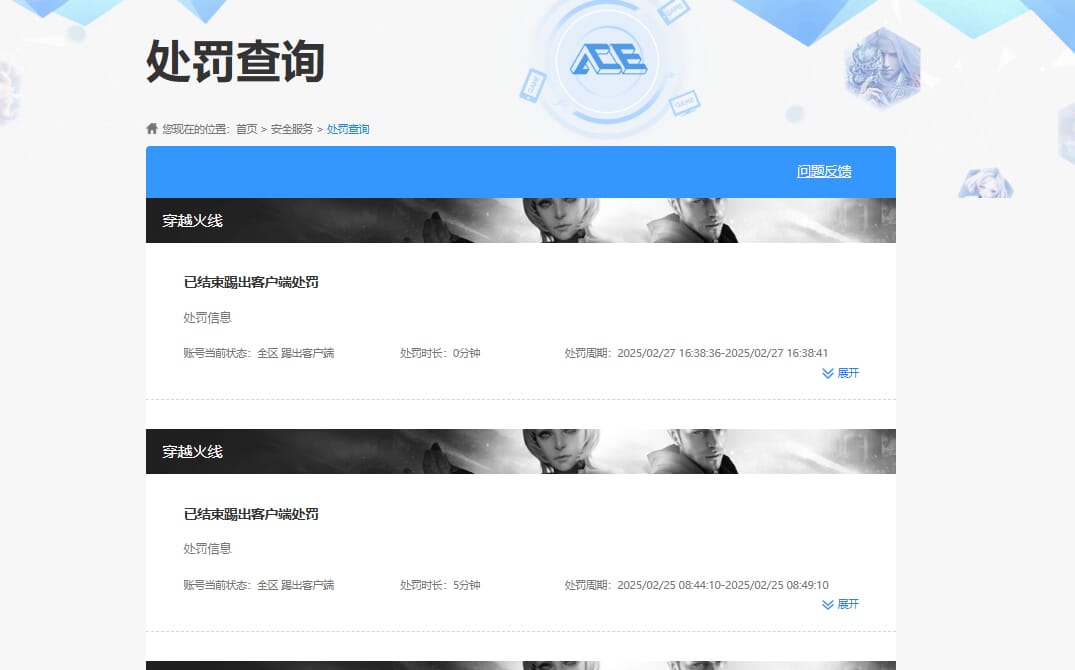
Task: Click the hexagon character avatar decoration icon
Action: pos(883,67)
